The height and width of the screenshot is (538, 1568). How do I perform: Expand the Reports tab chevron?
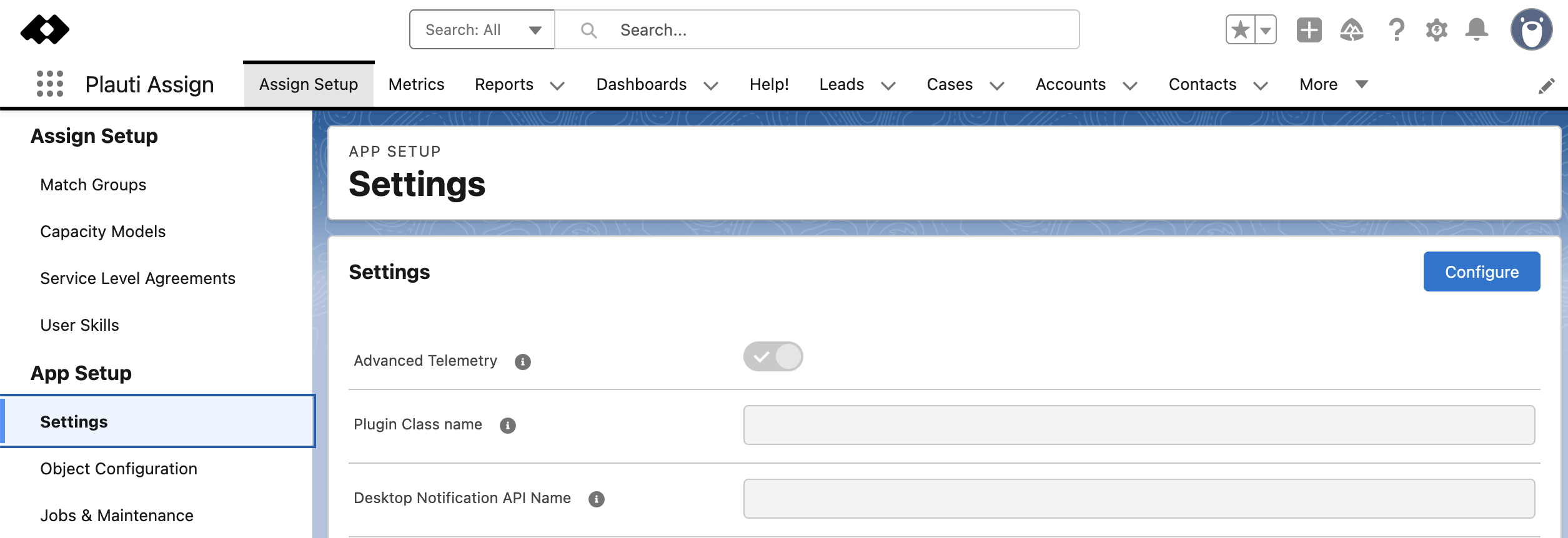click(557, 86)
